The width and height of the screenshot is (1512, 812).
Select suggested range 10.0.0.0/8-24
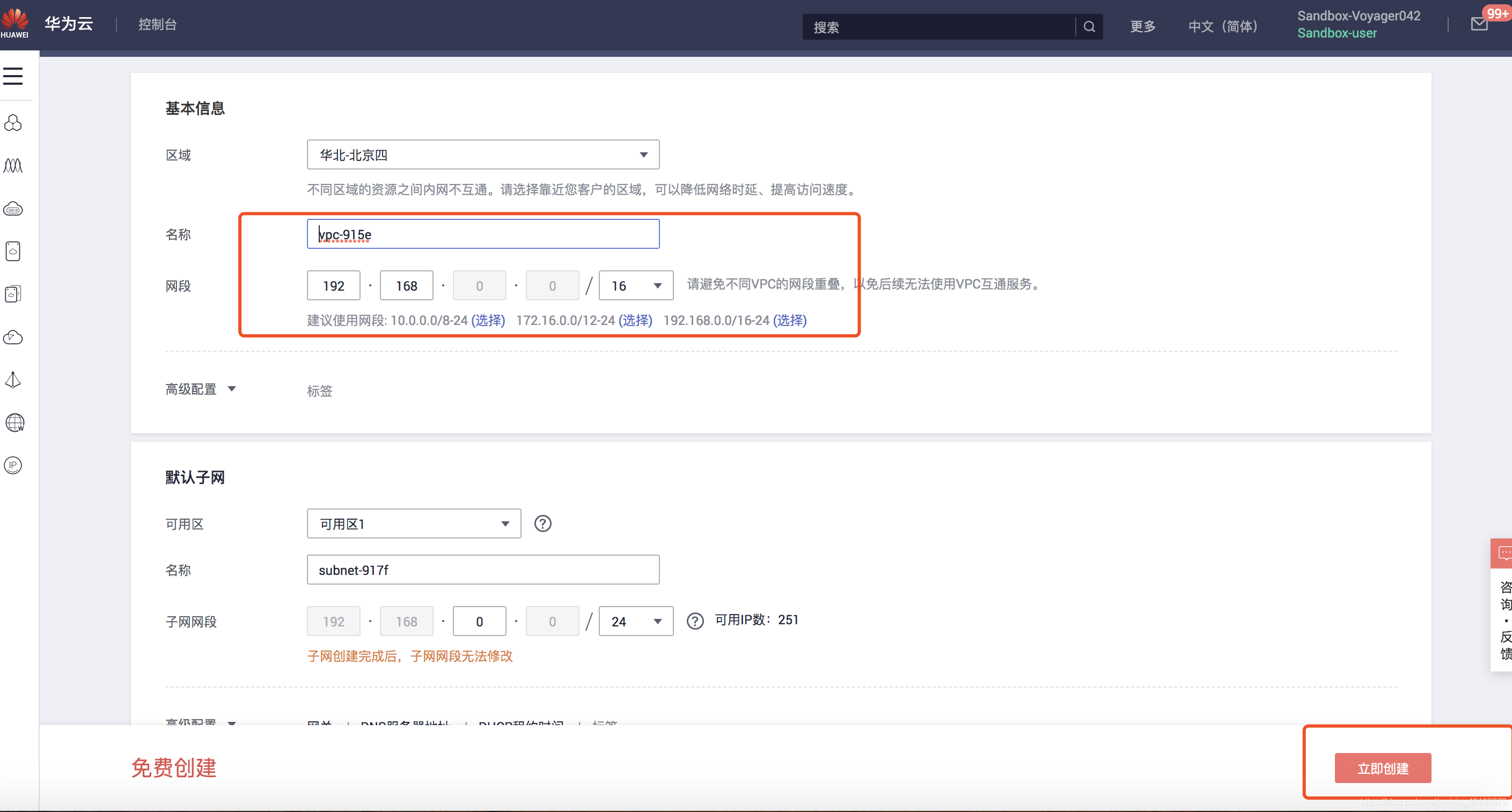click(488, 320)
